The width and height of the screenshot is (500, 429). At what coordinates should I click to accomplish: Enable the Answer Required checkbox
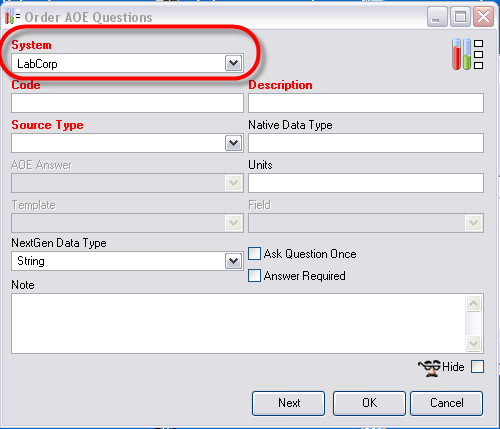click(254, 276)
